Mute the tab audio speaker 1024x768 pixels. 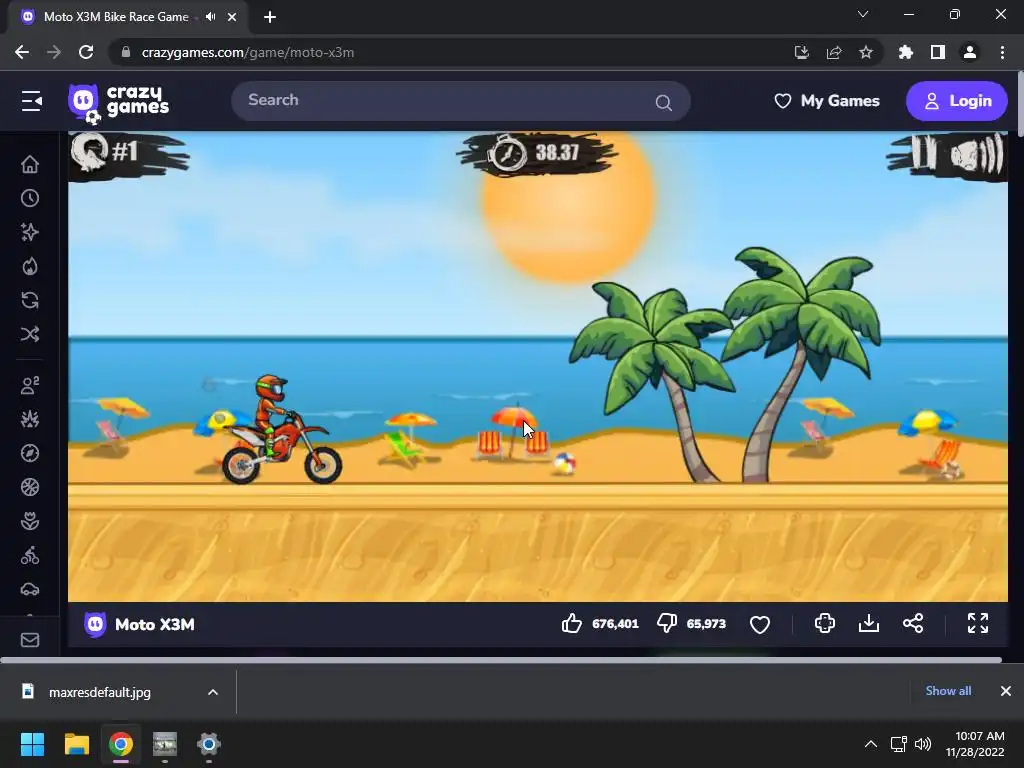(x=210, y=17)
